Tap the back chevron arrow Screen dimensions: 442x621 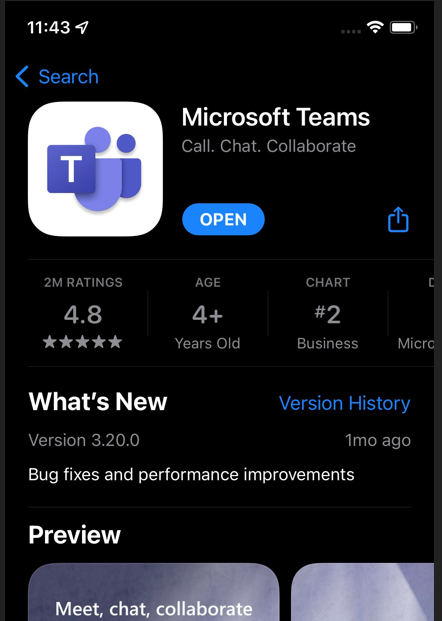tap(22, 76)
